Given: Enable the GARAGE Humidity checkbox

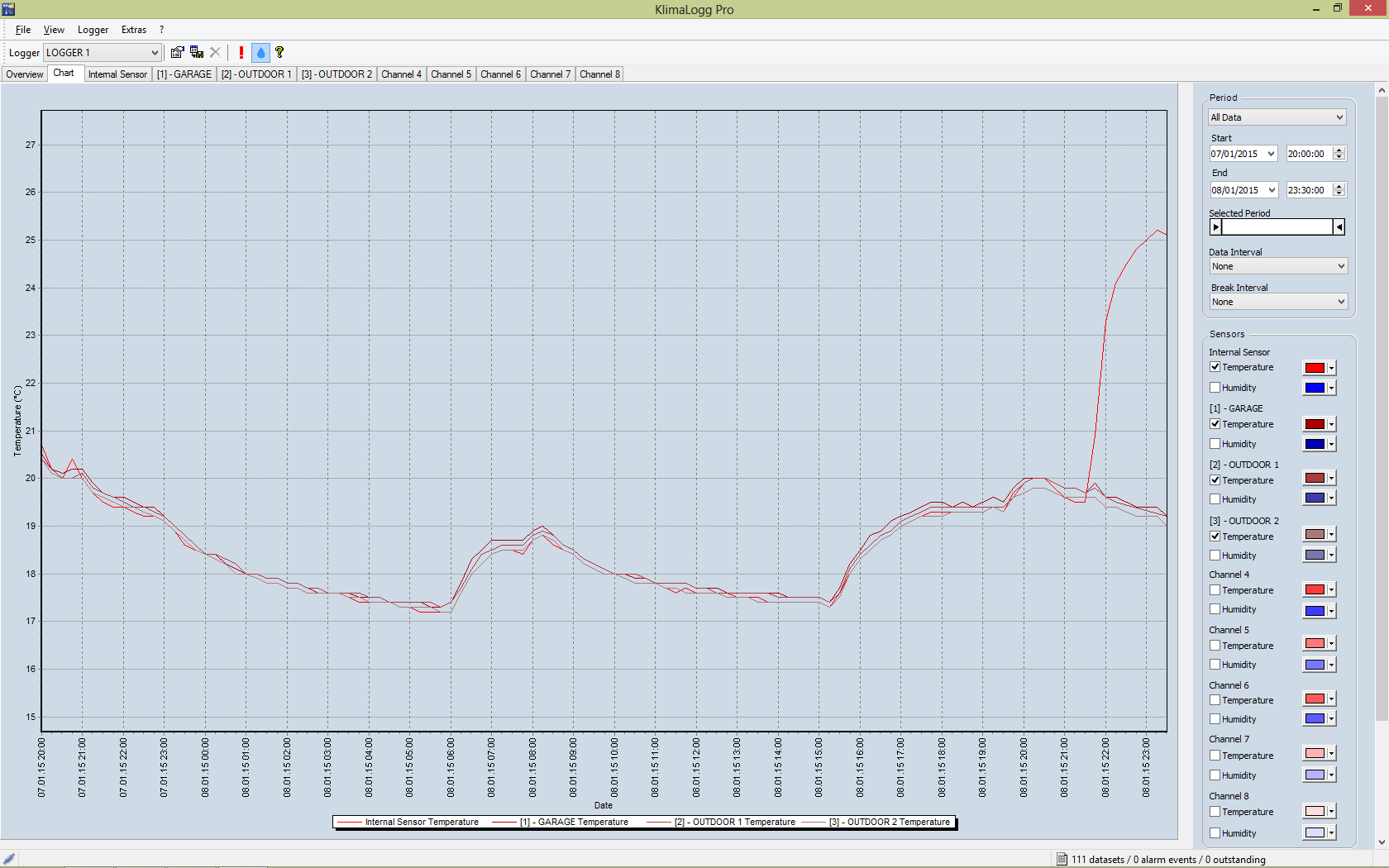Looking at the screenshot, I should click(1215, 444).
